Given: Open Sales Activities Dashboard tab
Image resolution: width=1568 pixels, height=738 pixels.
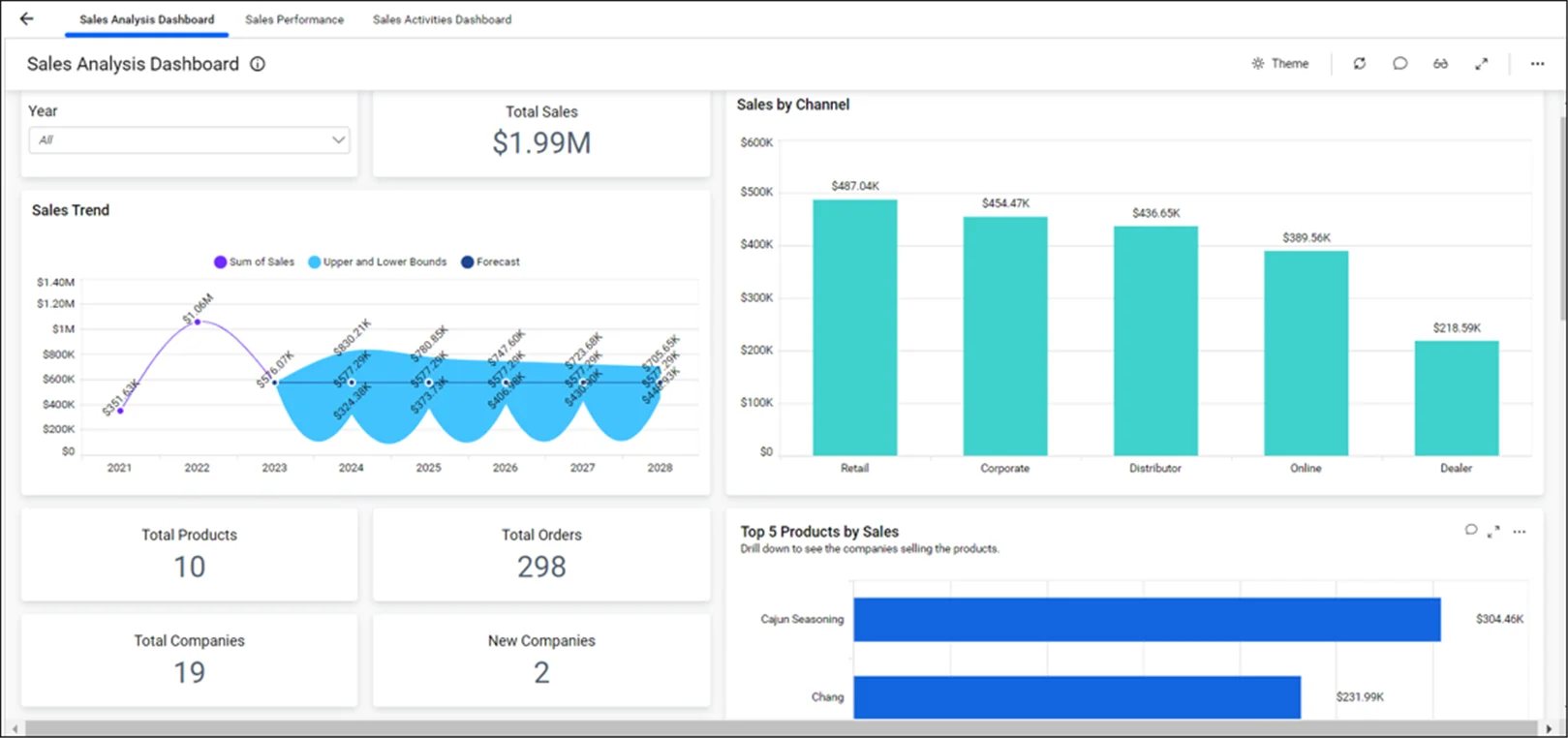Looking at the screenshot, I should coord(442,19).
